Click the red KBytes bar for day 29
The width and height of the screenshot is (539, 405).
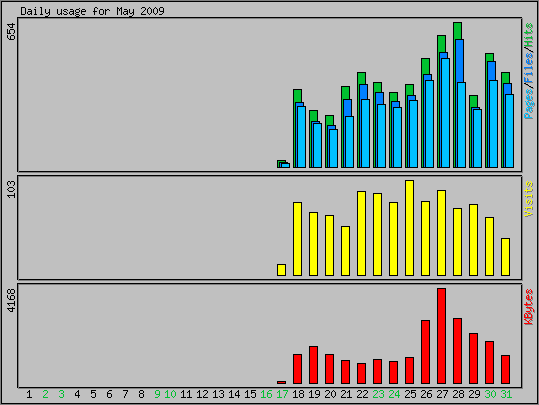(x=473, y=359)
